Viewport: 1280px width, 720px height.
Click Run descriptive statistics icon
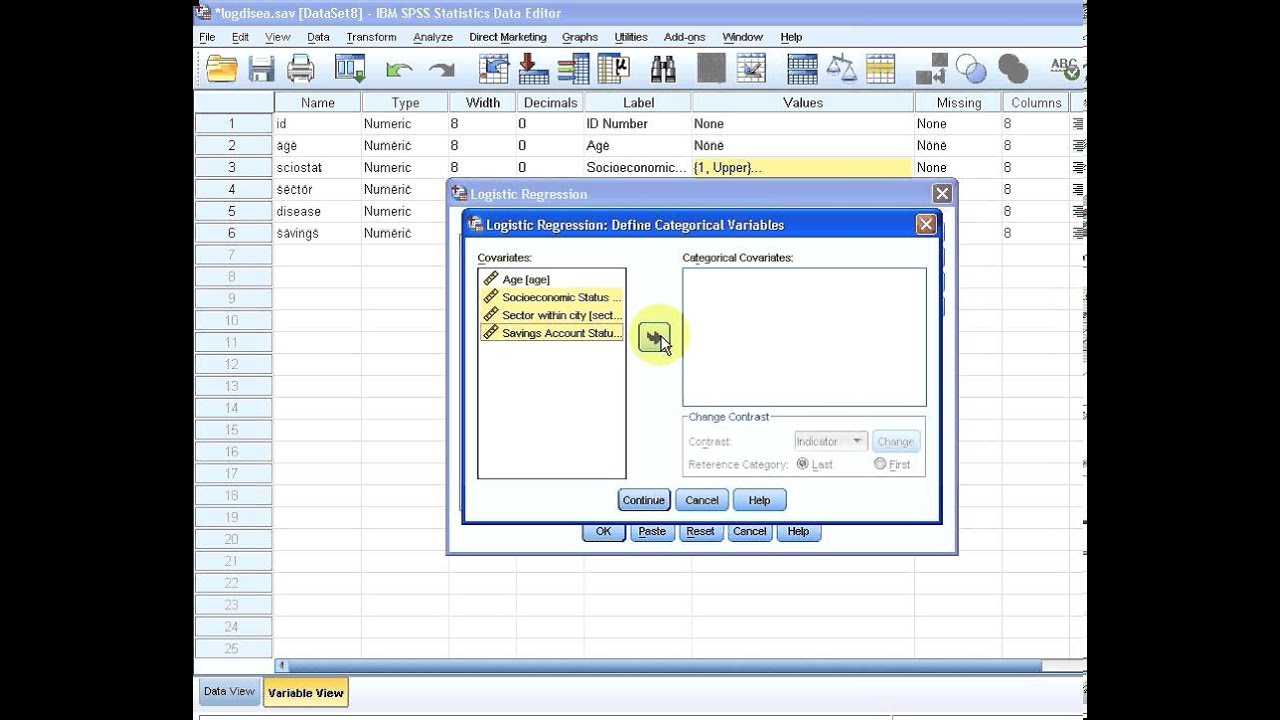[x=613, y=68]
